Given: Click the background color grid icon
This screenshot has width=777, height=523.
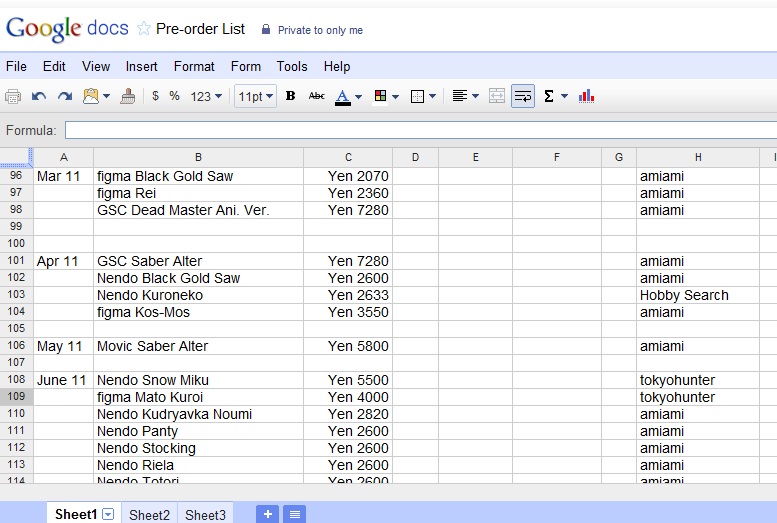Looking at the screenshot, I should (381, 96).
